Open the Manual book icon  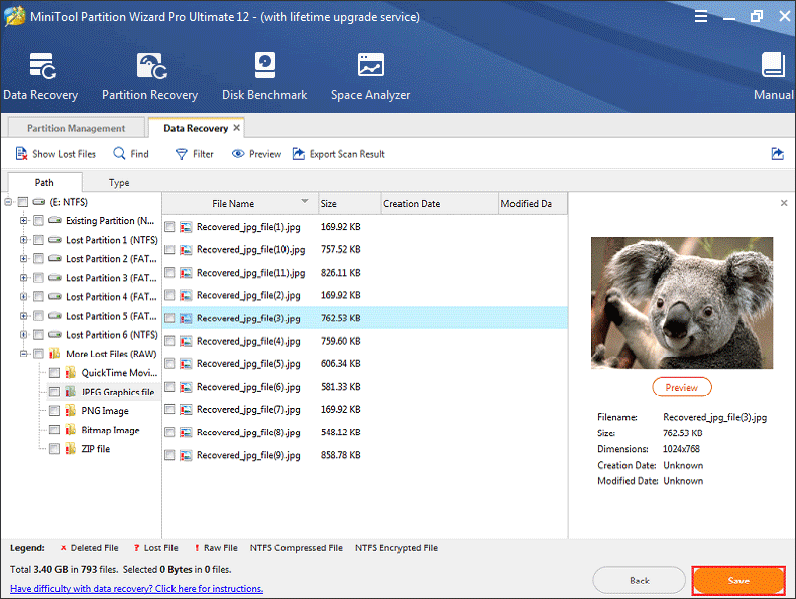773,64
